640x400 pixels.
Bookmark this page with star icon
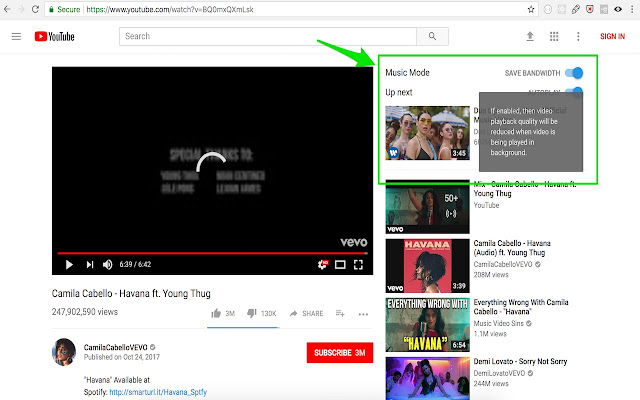(531, 9)
